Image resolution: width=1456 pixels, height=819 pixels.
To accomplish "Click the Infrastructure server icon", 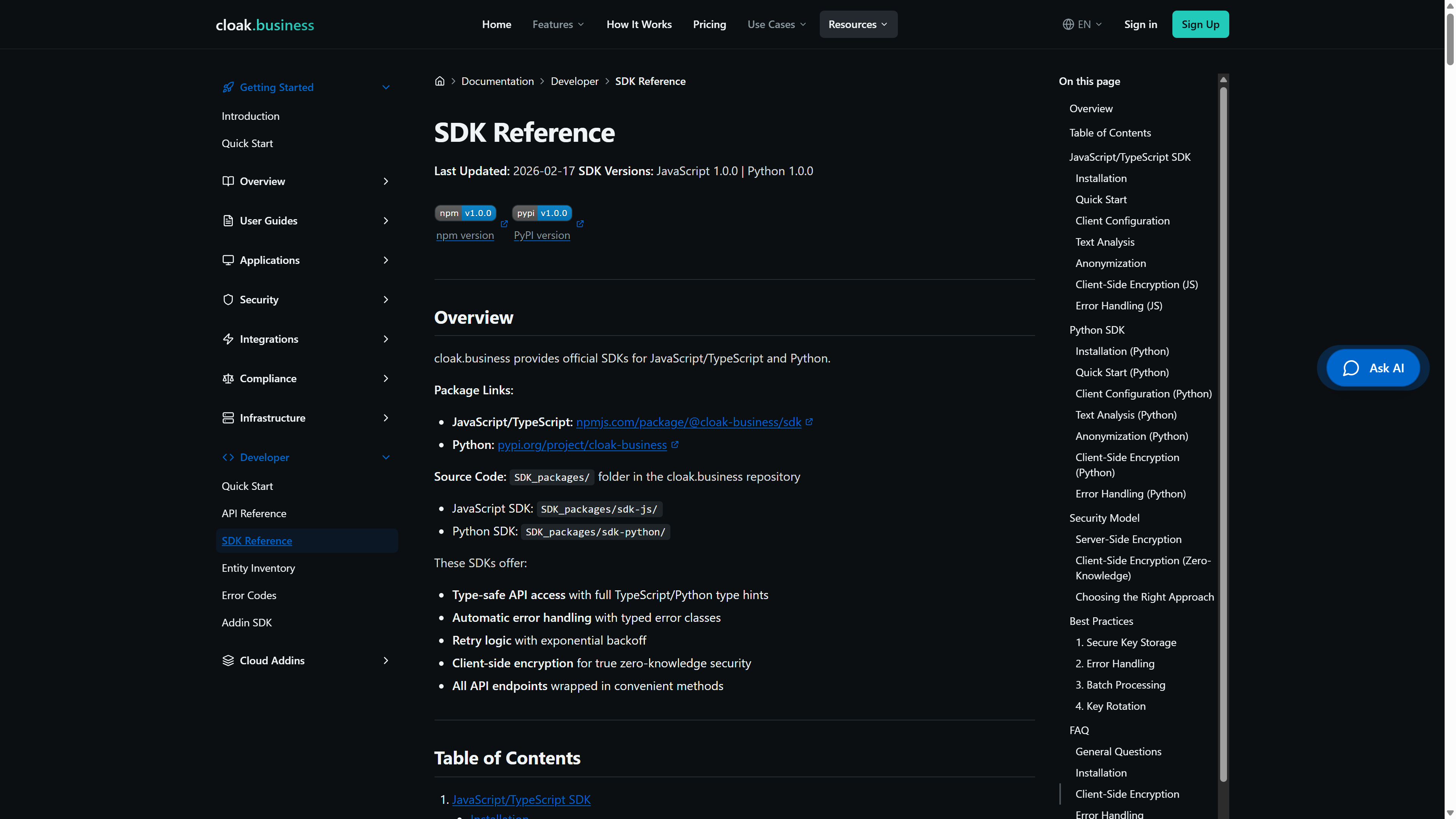I will tap(228, 418).
